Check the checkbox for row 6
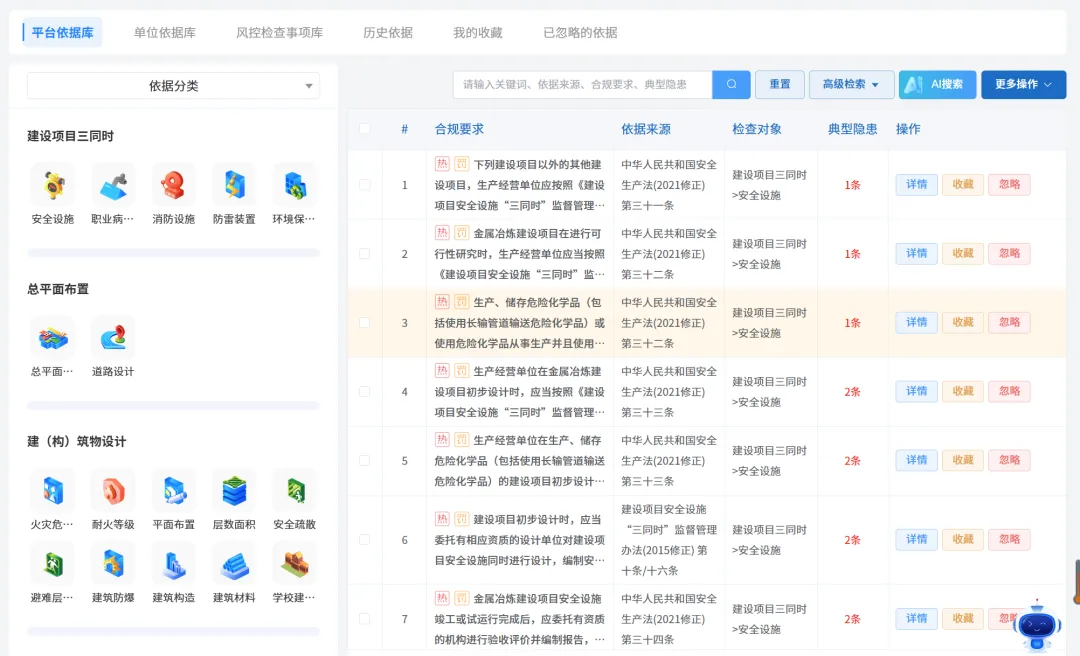The height and width of the screenshot is (656, 1080). [364, 540]
